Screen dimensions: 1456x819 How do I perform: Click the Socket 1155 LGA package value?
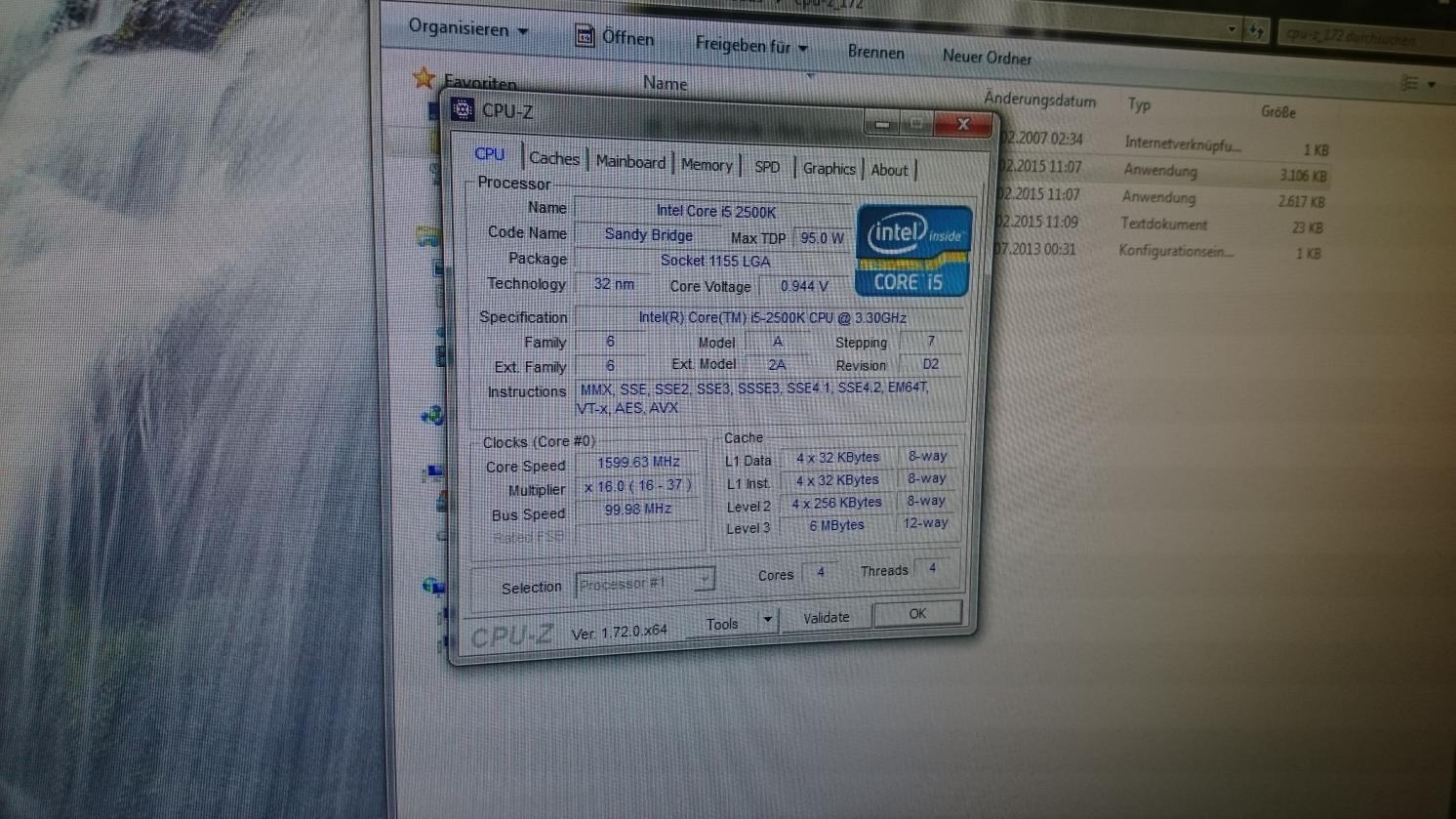coord(714,261)
